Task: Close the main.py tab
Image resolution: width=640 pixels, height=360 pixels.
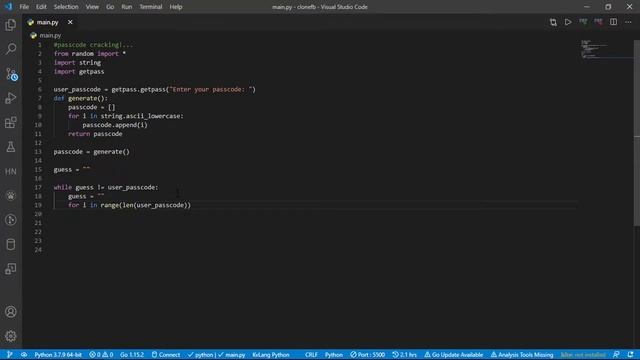Action: (x=70, y=22)
